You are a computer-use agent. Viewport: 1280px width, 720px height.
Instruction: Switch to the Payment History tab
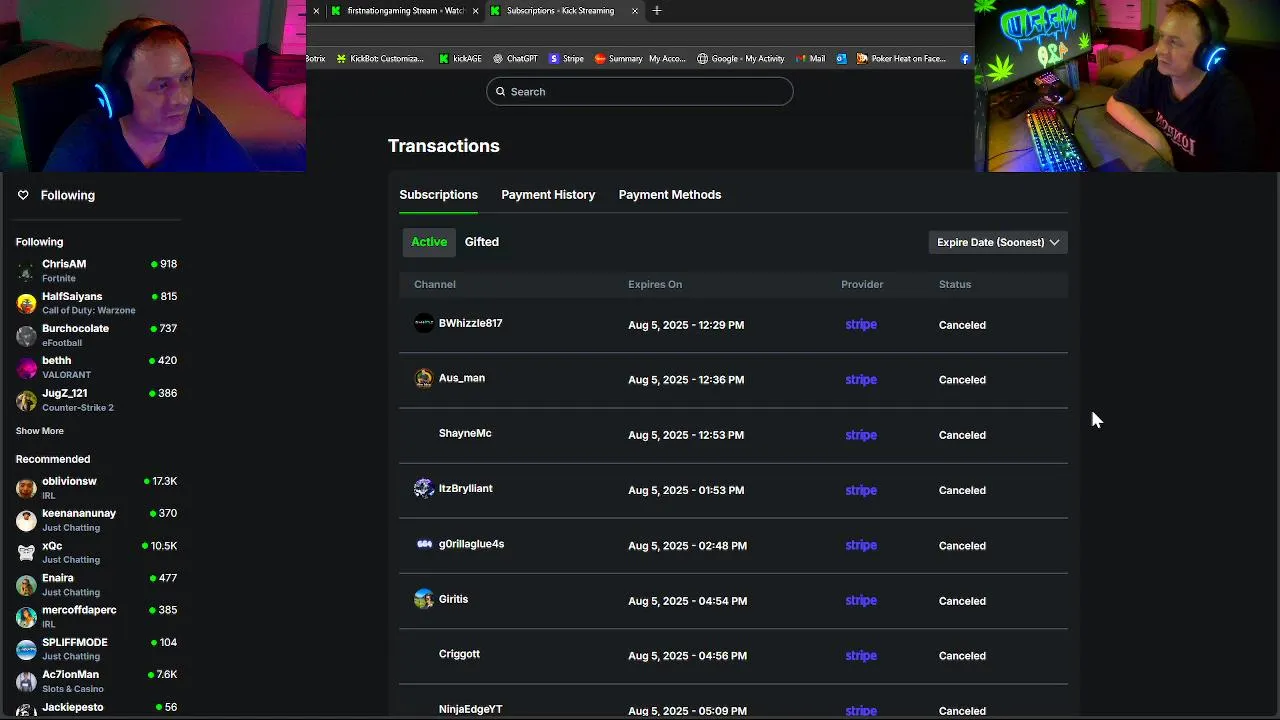(x=548, y=195)
